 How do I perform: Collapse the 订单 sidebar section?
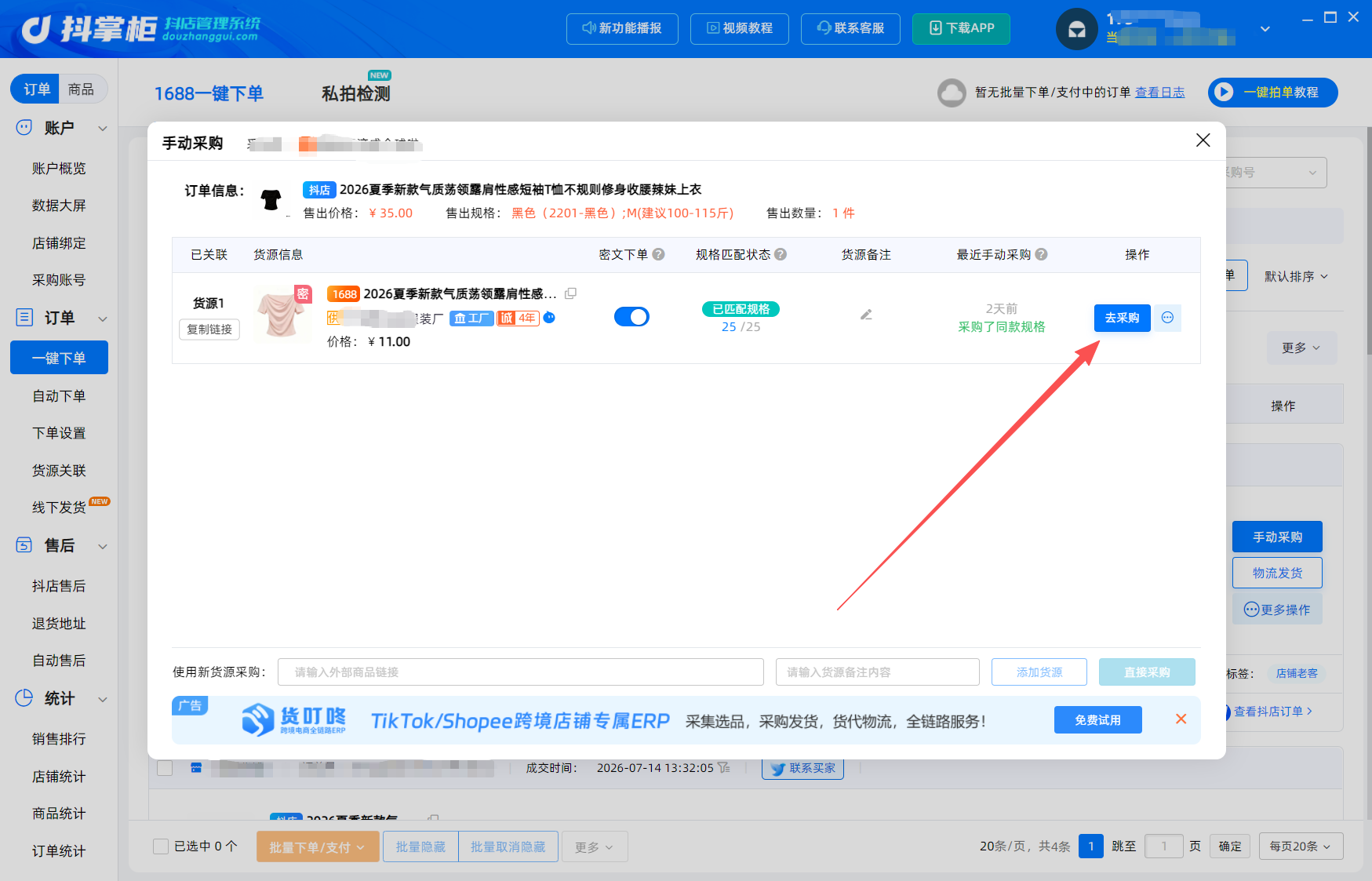pyautogui.click(x=103, y=319)
